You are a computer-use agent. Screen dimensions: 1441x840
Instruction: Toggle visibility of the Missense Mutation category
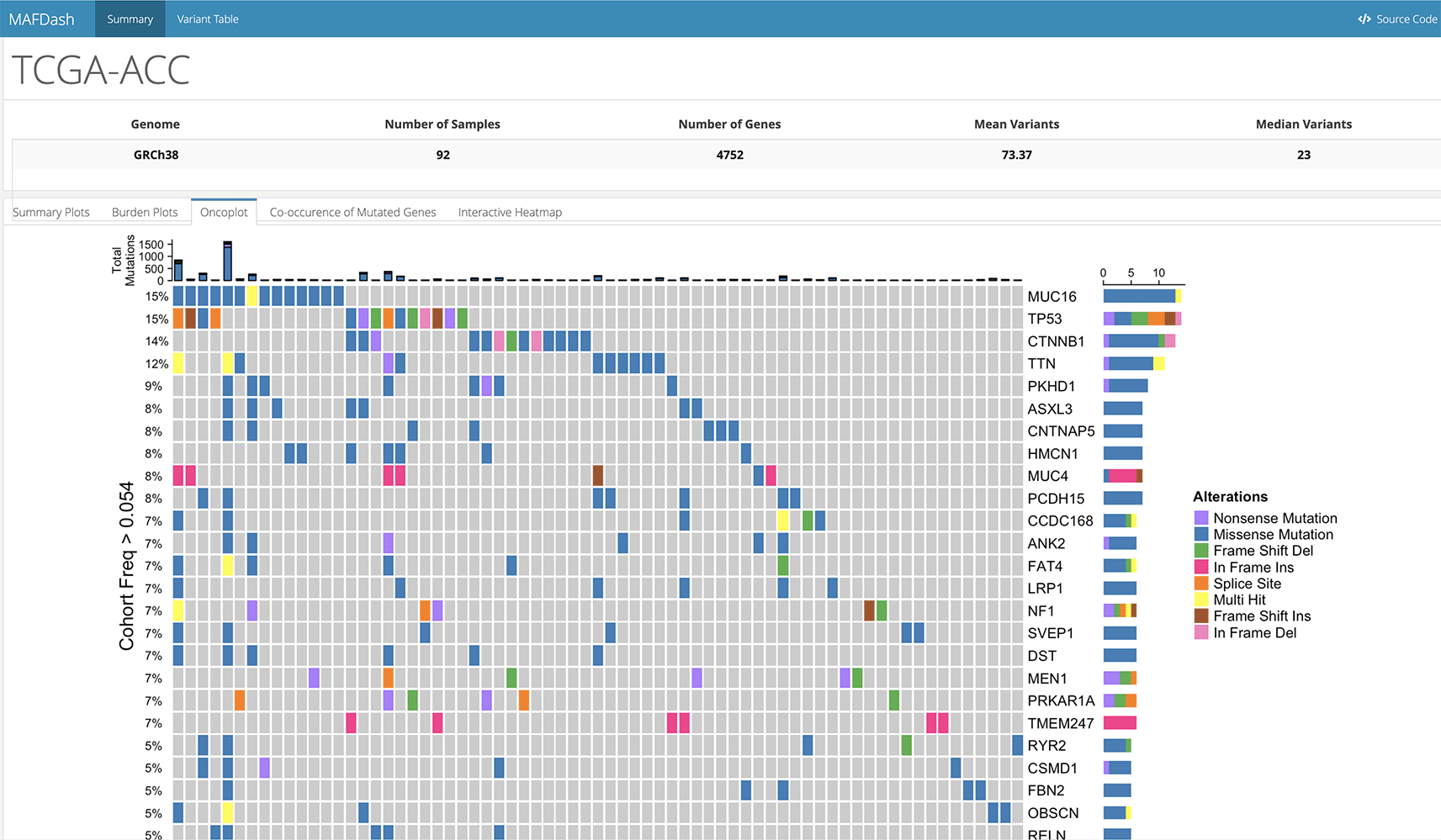[1273, 534]
